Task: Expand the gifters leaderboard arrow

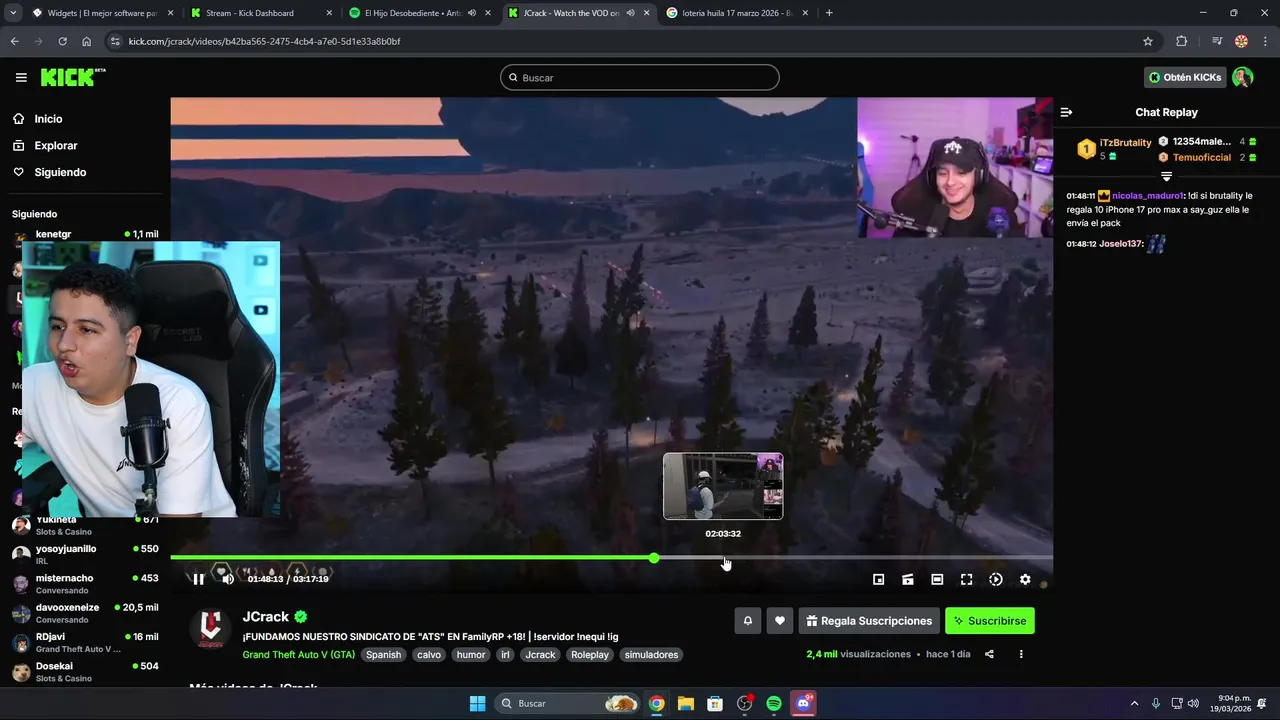Action: point(1166,176)
